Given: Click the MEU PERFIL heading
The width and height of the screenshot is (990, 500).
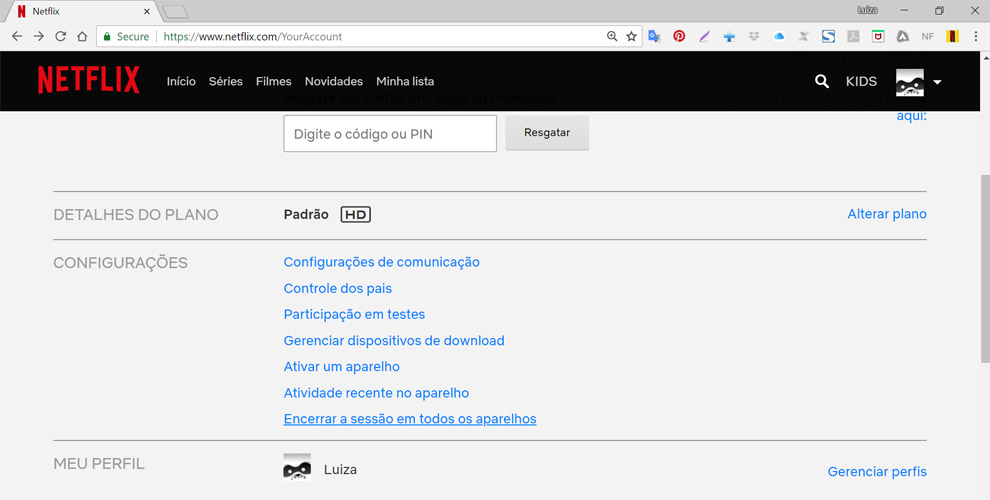Looking at the screenshot, I should click(99, 463).
